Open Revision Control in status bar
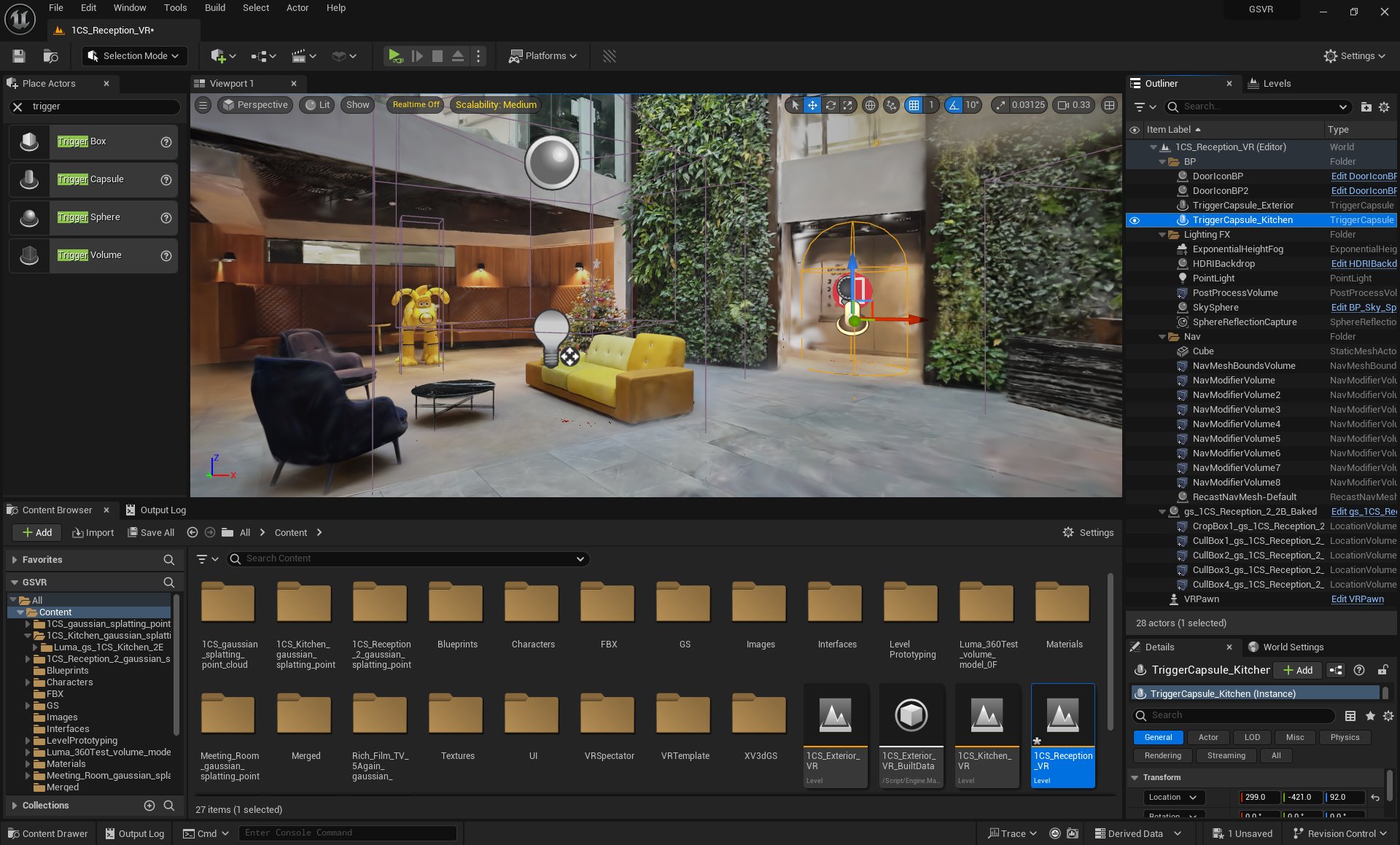The height and width of the screenshot is (845, 1400). click(1340, 834)
